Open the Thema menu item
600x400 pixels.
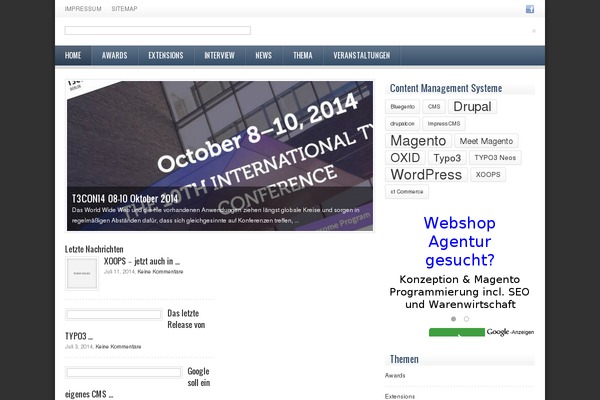click(x=303, y=56)
